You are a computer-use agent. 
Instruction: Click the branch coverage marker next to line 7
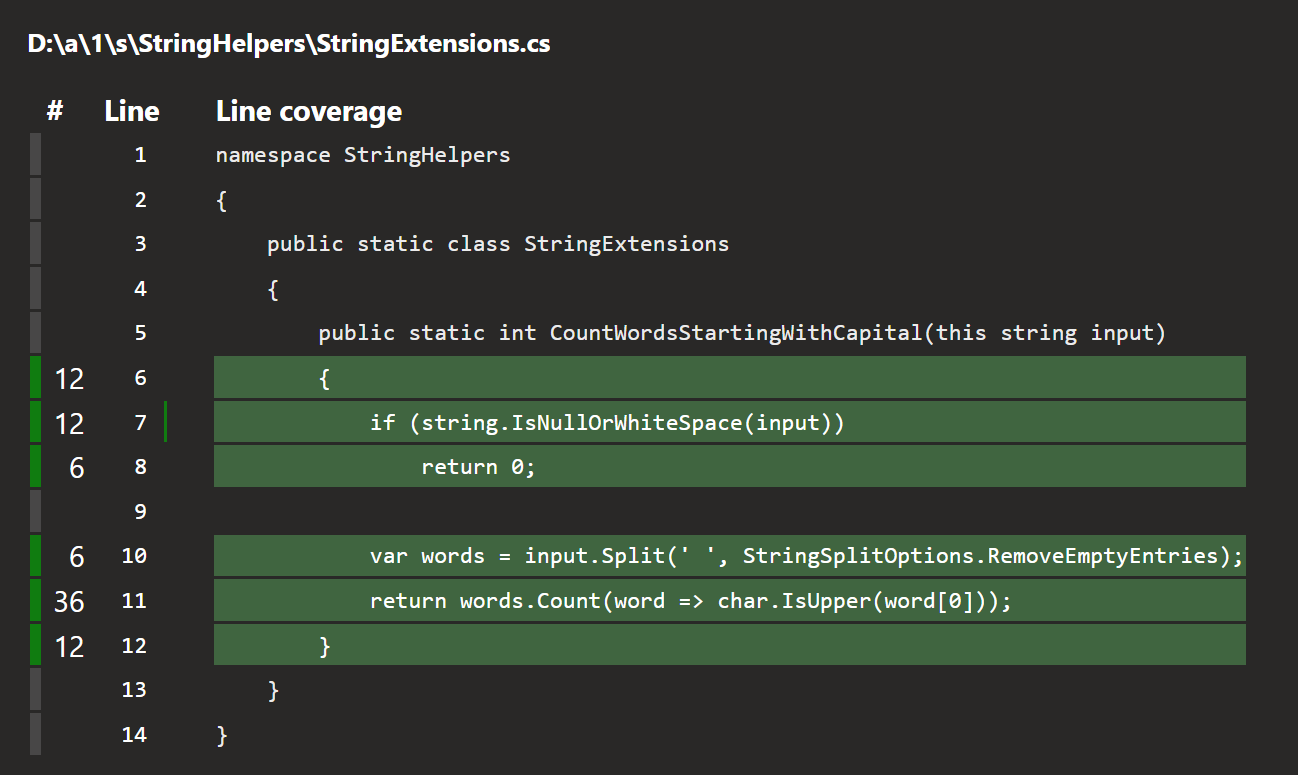pos(165,422)
